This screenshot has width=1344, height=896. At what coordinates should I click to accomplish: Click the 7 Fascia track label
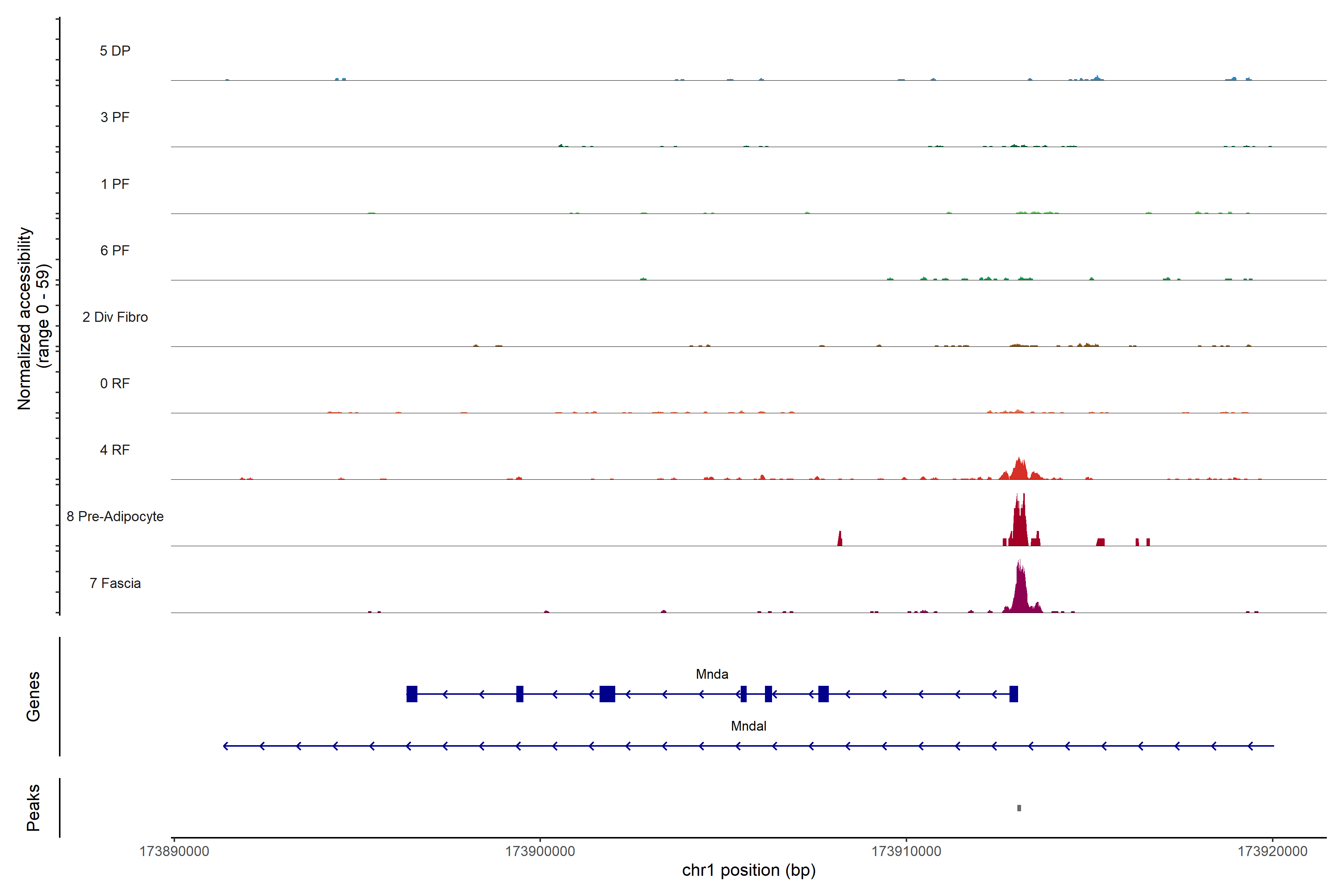115,583
